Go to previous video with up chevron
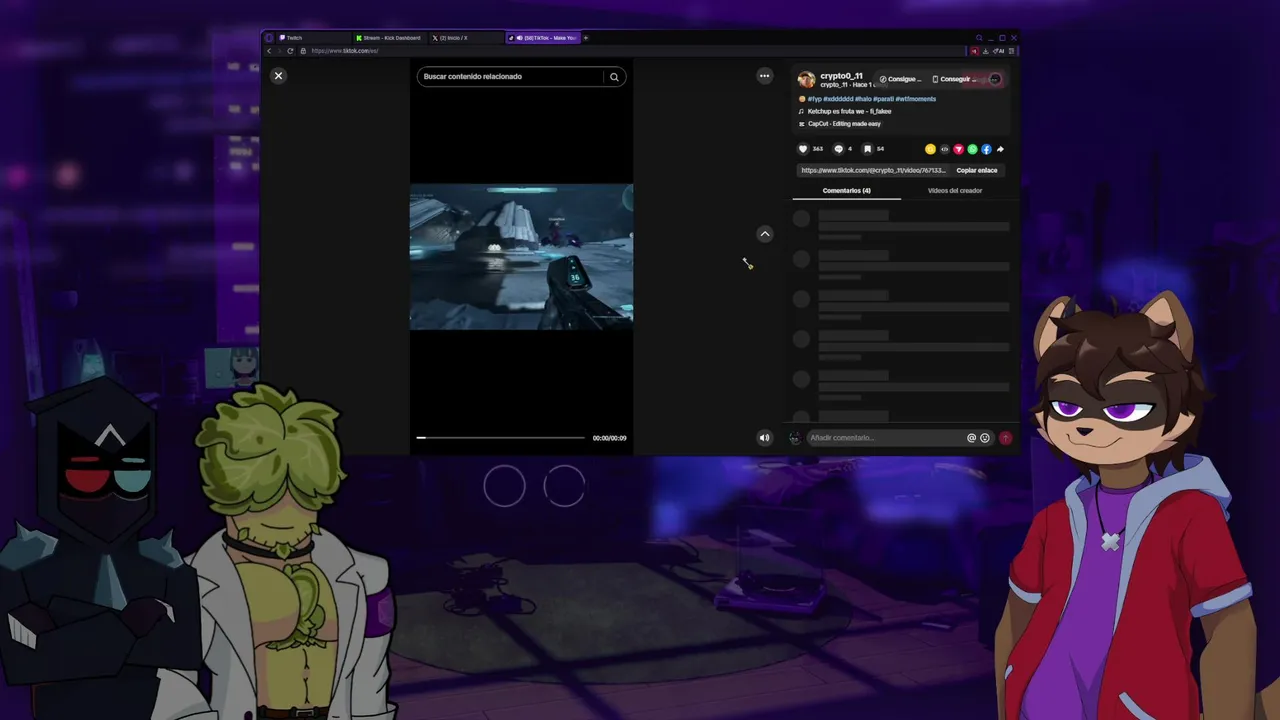This screenshot has height=720, width=1280. [765, 234]
